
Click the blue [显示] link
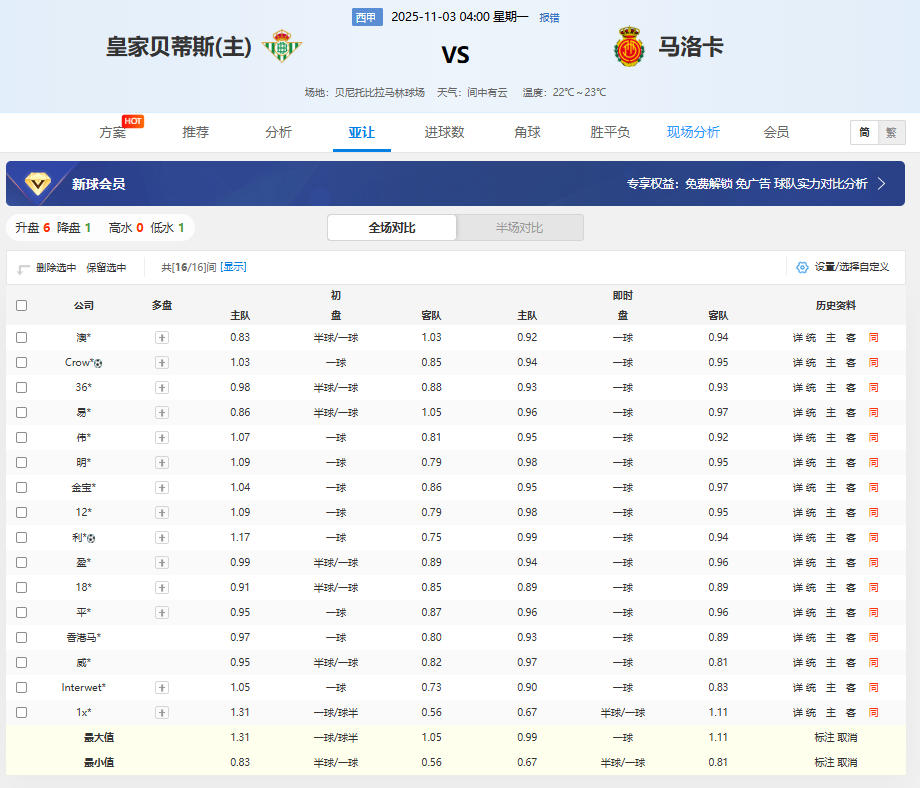pos(233,267)
